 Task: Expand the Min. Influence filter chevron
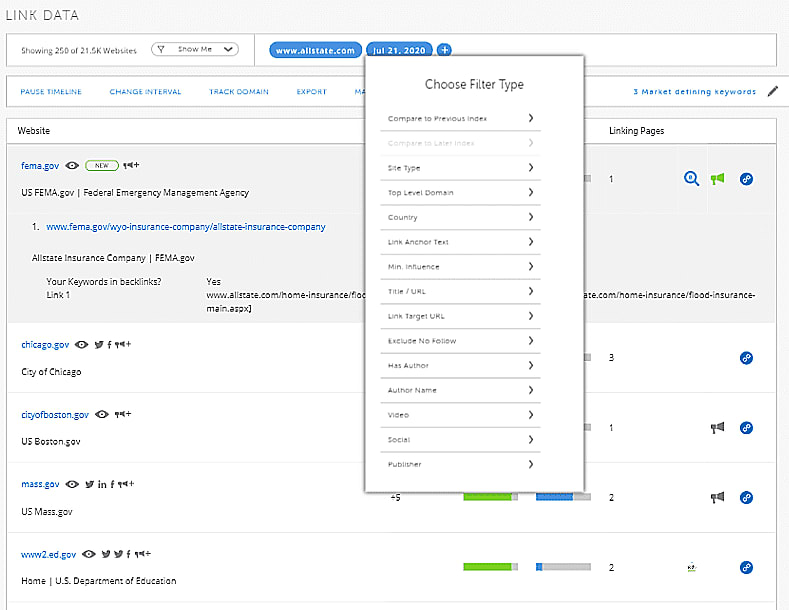[x=530, y=266]
